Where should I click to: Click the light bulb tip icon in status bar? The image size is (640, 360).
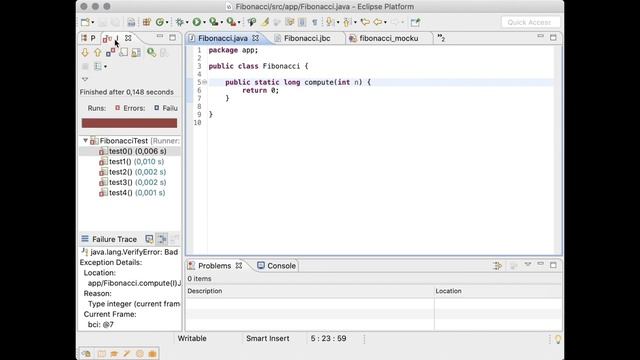pyautogui.click(x=558, y=339)
